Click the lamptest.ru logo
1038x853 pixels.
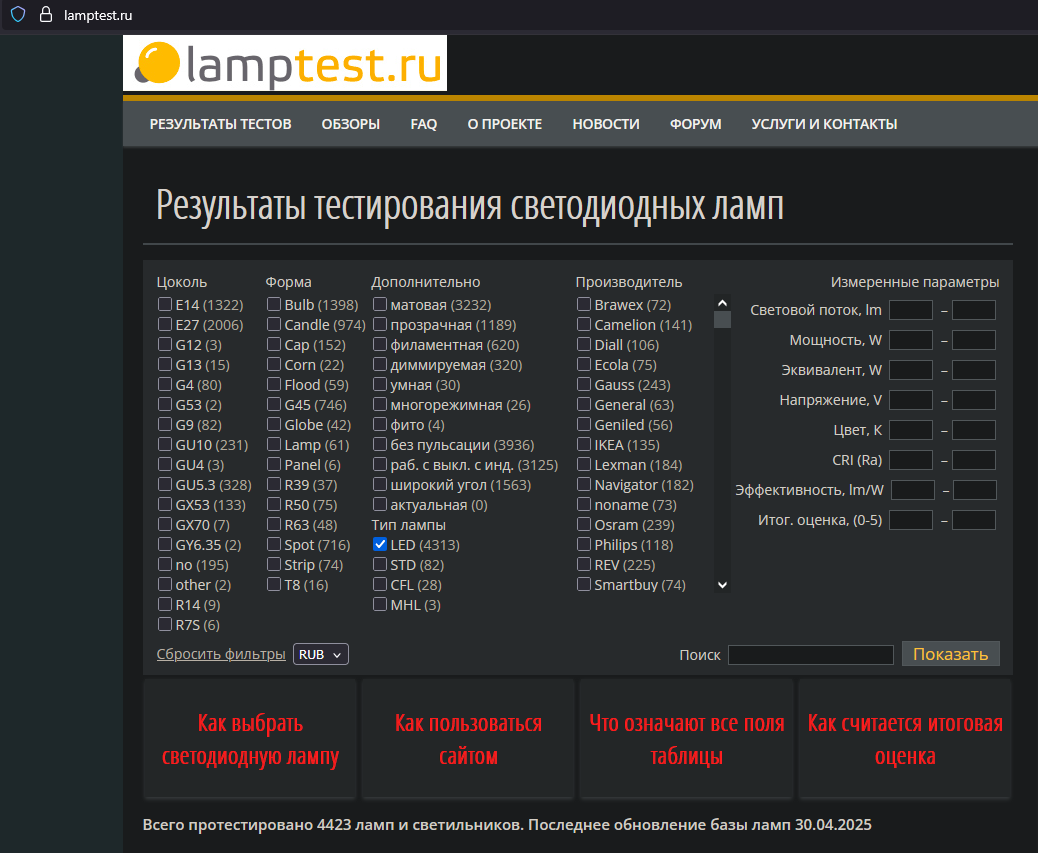pyautogui.click(x=285, y=63)
